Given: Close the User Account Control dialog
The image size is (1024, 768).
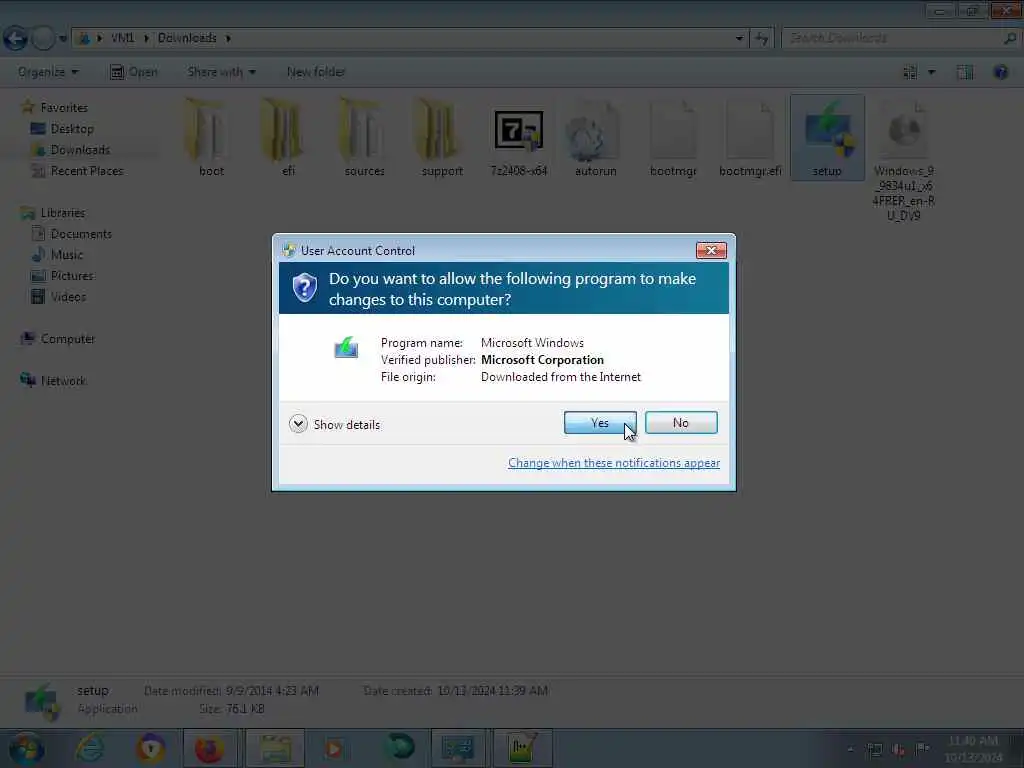Looking at the screenshot, I should coord(711,250).
